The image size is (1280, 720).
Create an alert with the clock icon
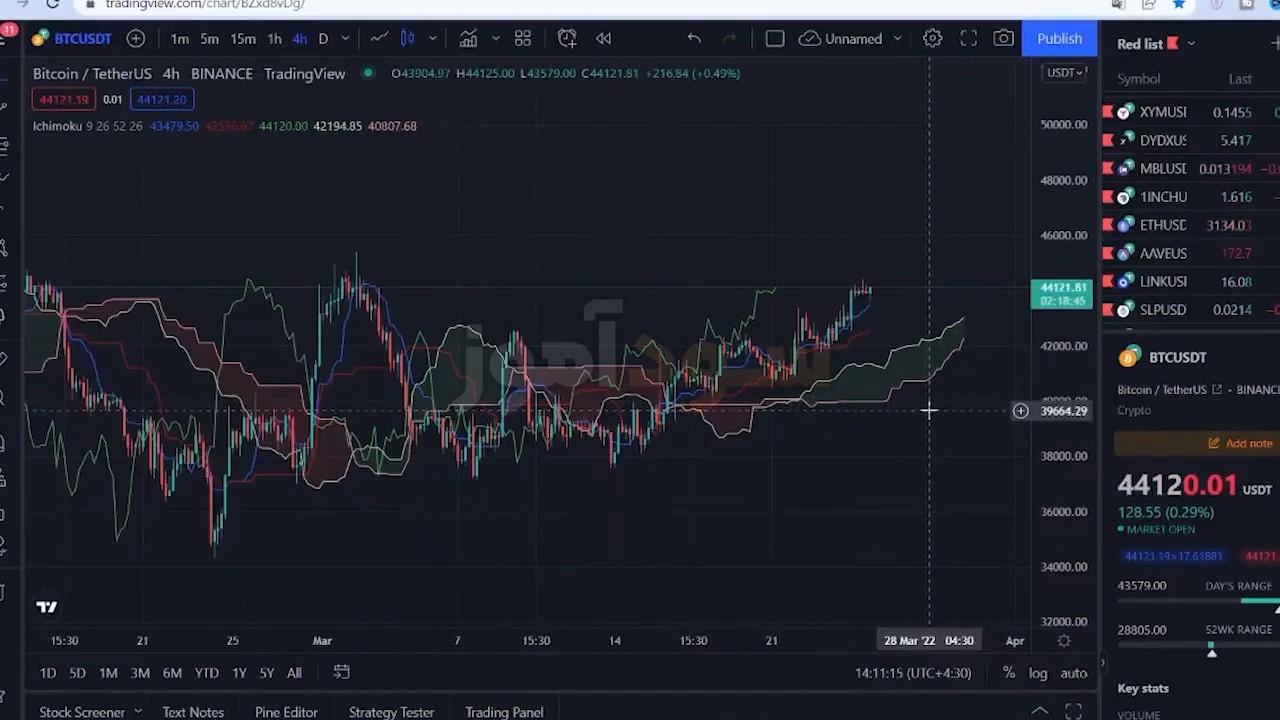tap(567, 39)
